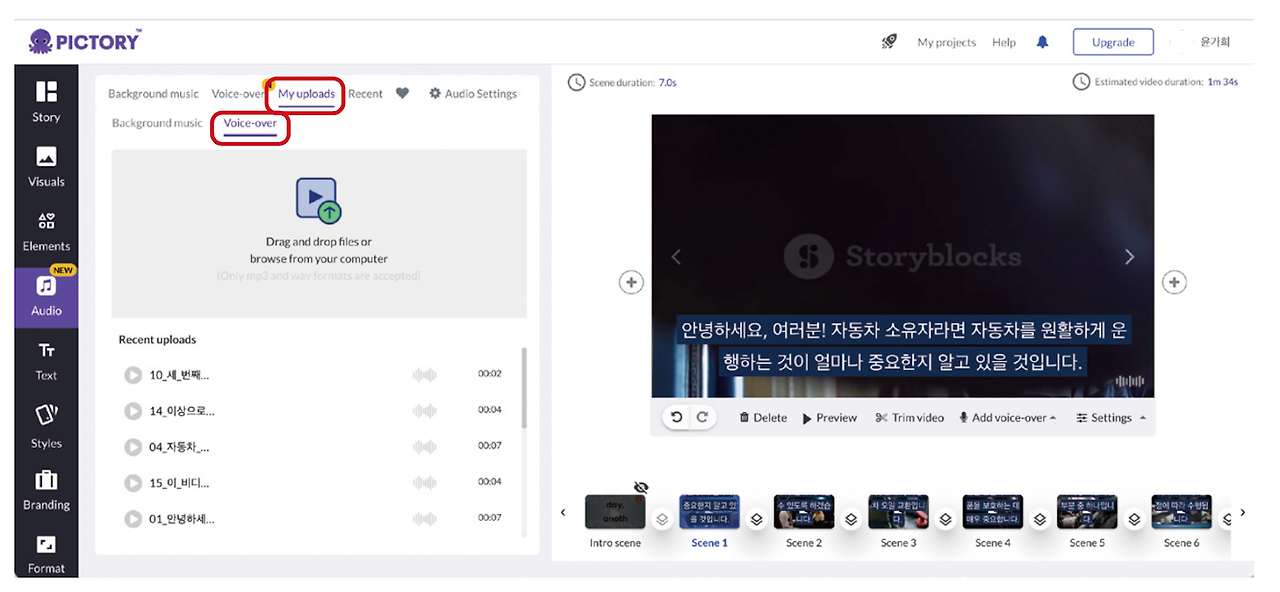This screenshot has width=1280, height=592.
Task: Click transition icon after Scene 6
Action: [x=1227, y=520]
